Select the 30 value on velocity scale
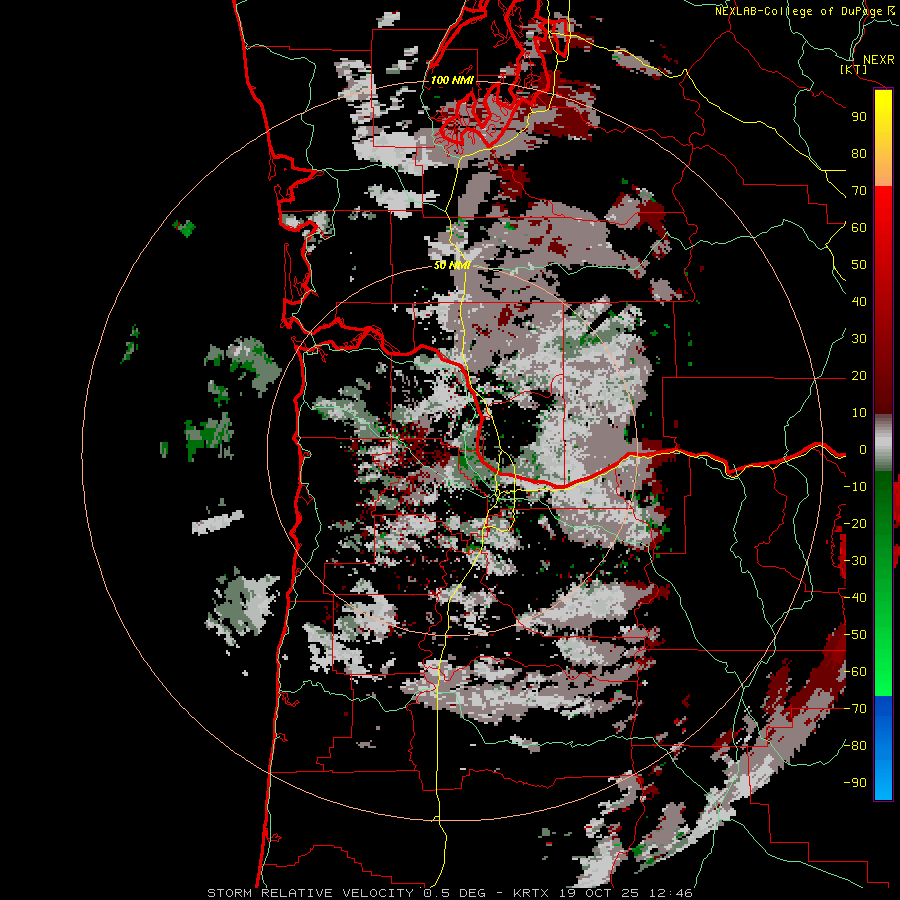 tap(859, 339)
